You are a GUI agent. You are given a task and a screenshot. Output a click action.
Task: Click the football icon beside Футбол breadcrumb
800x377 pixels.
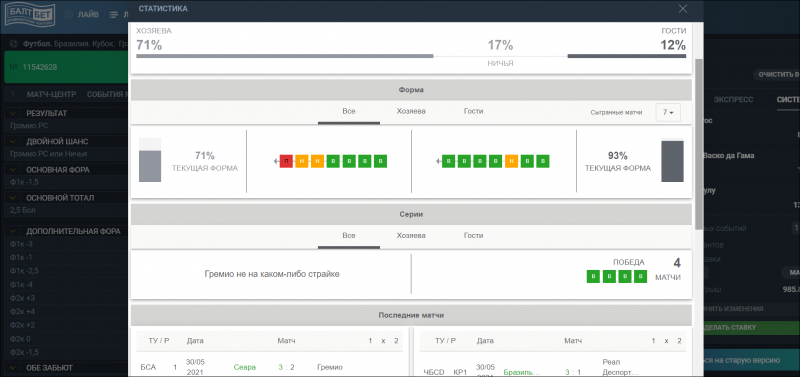pyautogui.click(x=14, y=44)
